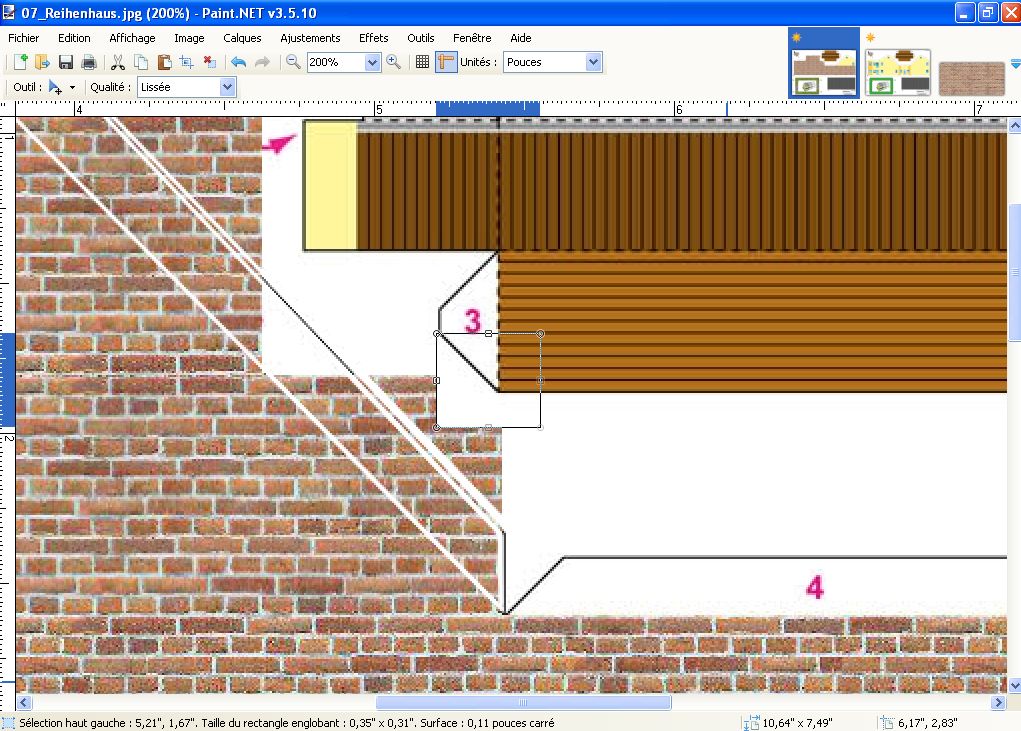Toggle the pixel grid display
The height and width of the screenshot is (731, 1021).
[x=422, y=62]
